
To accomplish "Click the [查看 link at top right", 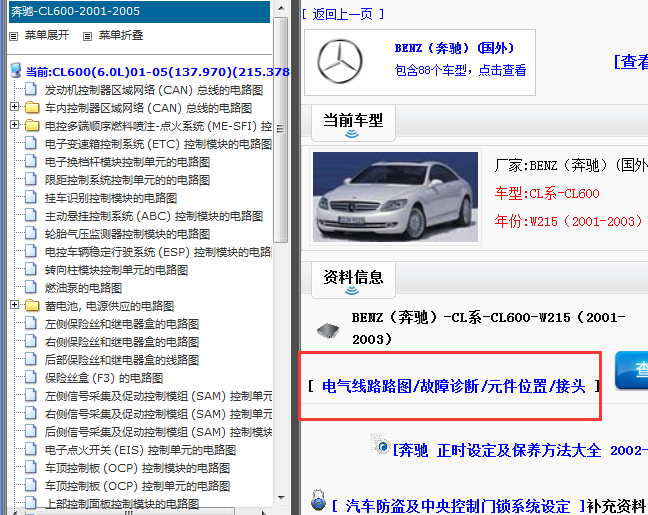I will pyautogui.click(x=631, y=62).
